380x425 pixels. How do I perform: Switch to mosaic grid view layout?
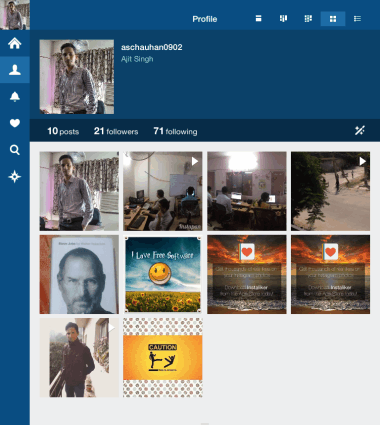[308, 19]
